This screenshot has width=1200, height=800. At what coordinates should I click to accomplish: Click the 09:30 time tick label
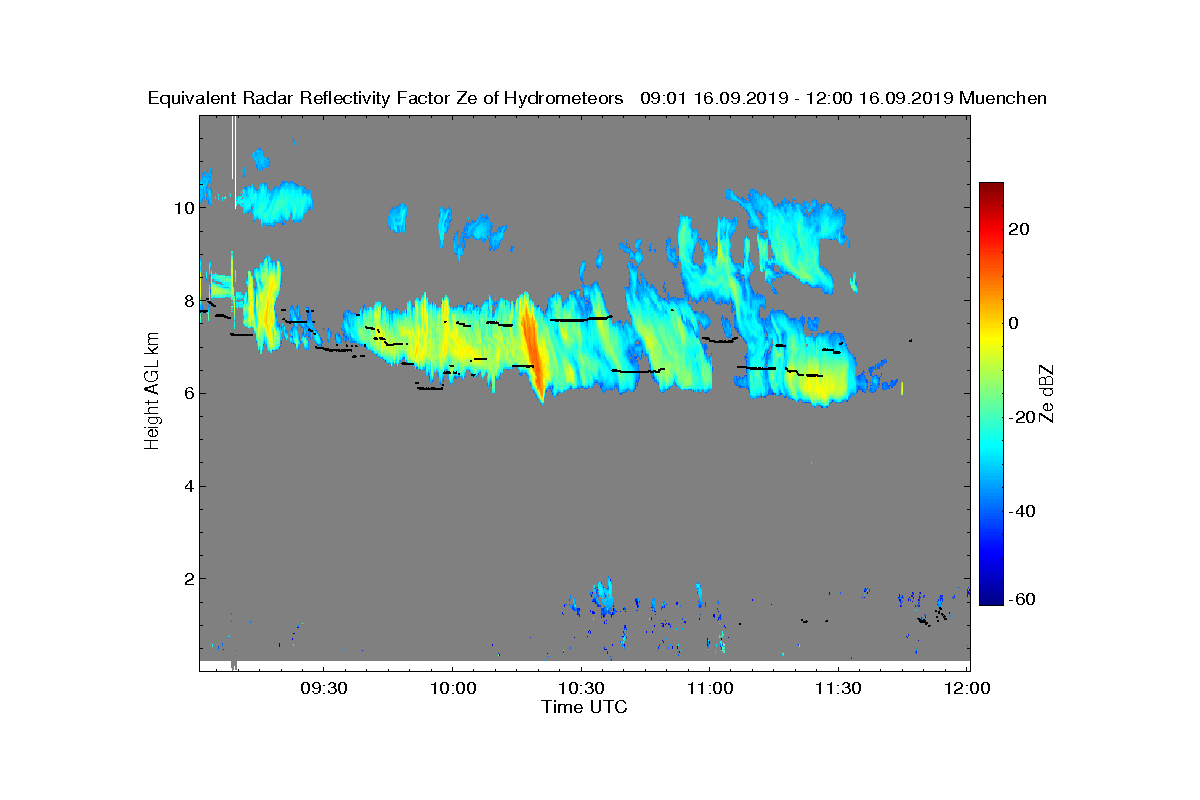pyautogui.click(x=323, y=689)
